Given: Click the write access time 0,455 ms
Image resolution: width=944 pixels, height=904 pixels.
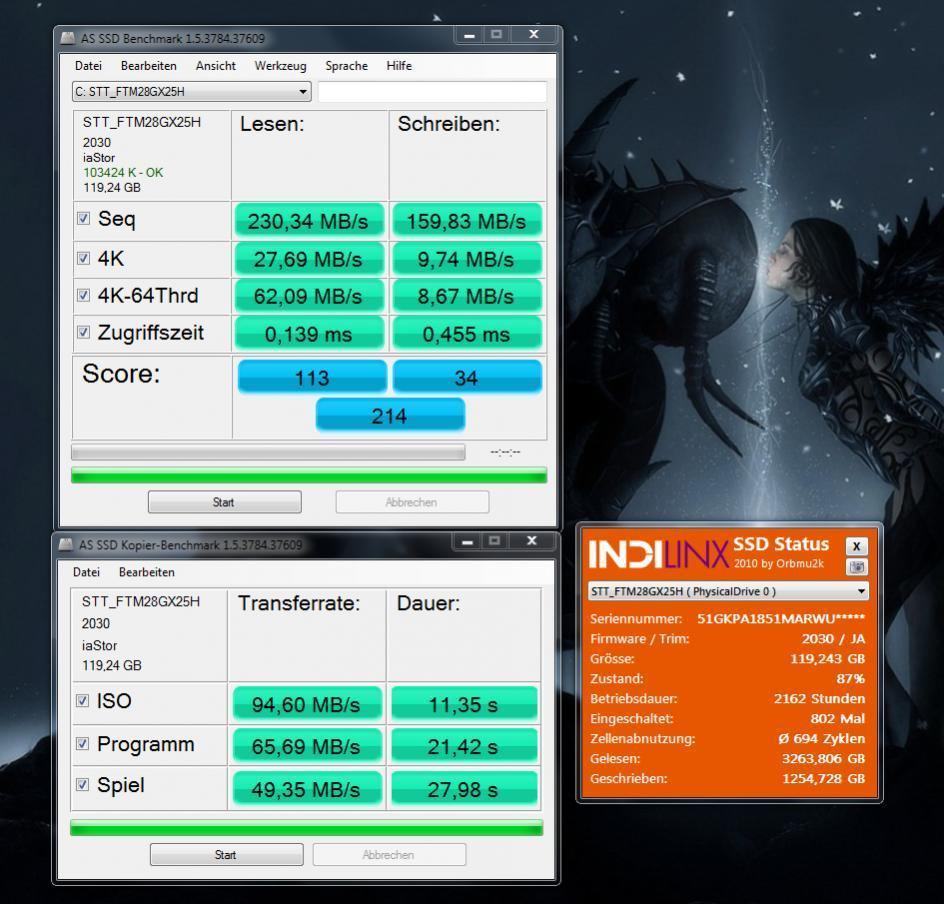Looking at the screenshot, I should click(467, 334).
